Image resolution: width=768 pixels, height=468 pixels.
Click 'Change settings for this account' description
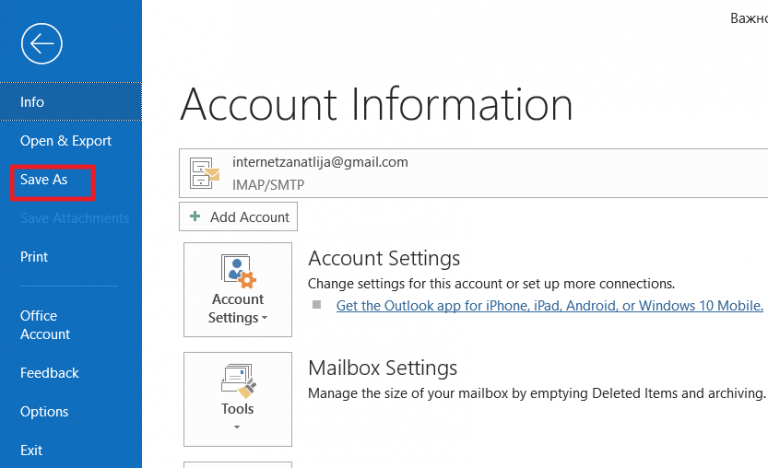tap(491, 284)
